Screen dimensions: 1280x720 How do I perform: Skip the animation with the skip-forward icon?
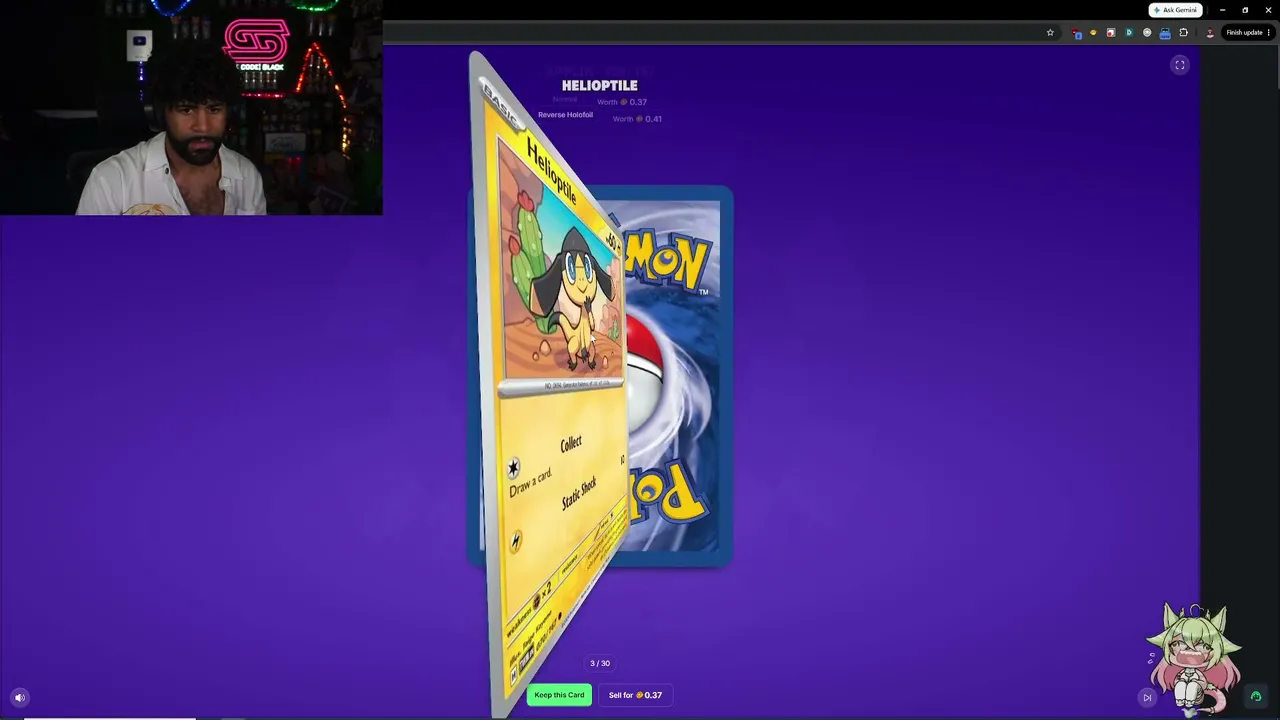[x=1147, y=697]
